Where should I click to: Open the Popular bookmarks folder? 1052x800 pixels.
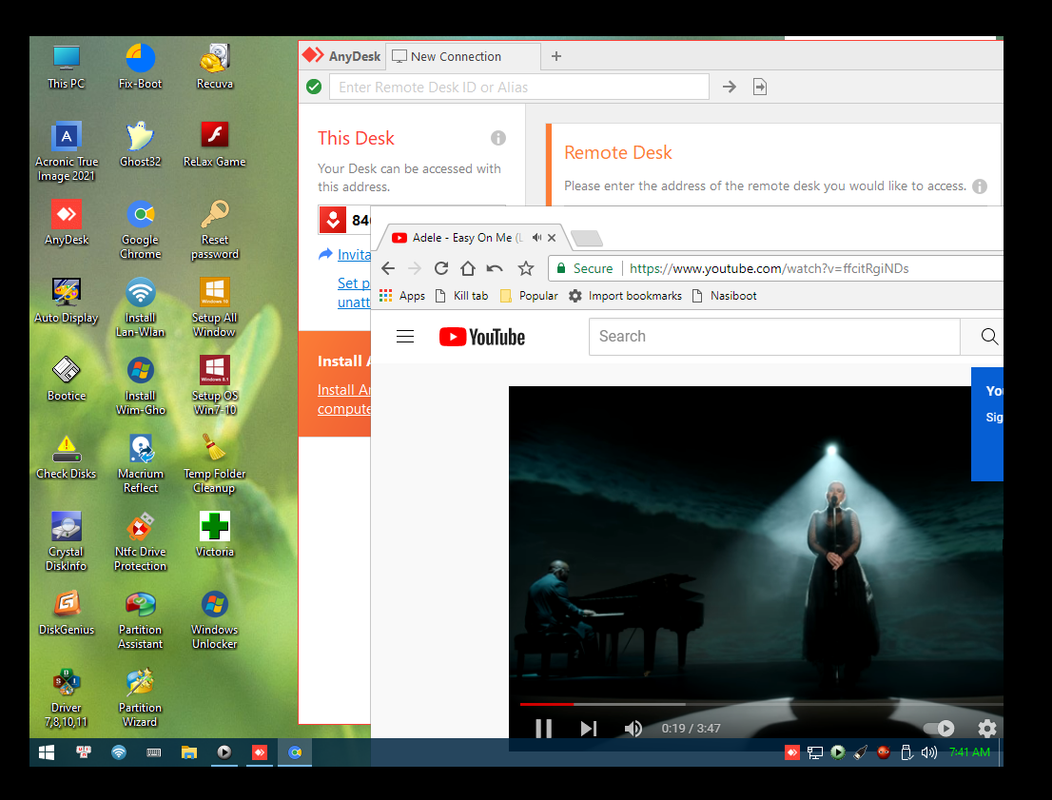tap(529, 295)
